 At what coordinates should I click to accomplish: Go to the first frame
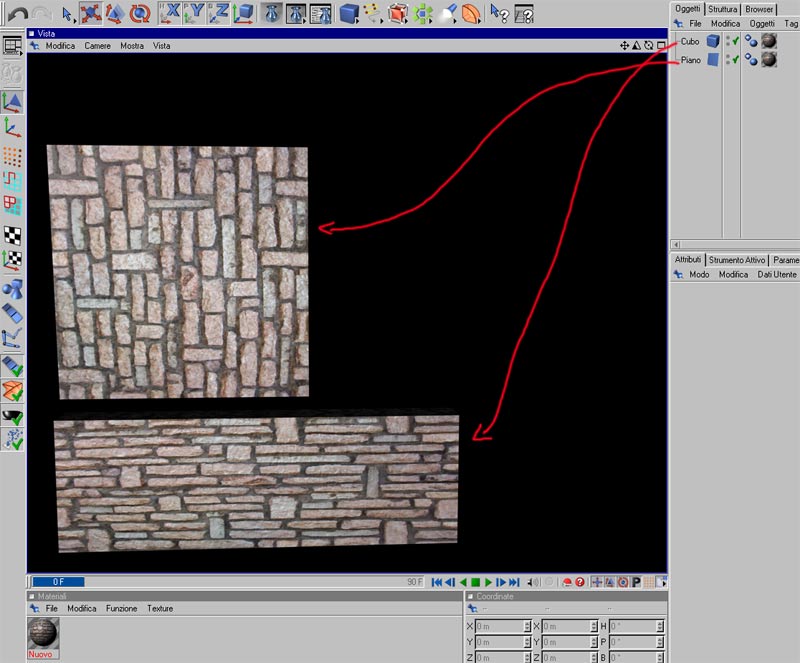point(437,582)
